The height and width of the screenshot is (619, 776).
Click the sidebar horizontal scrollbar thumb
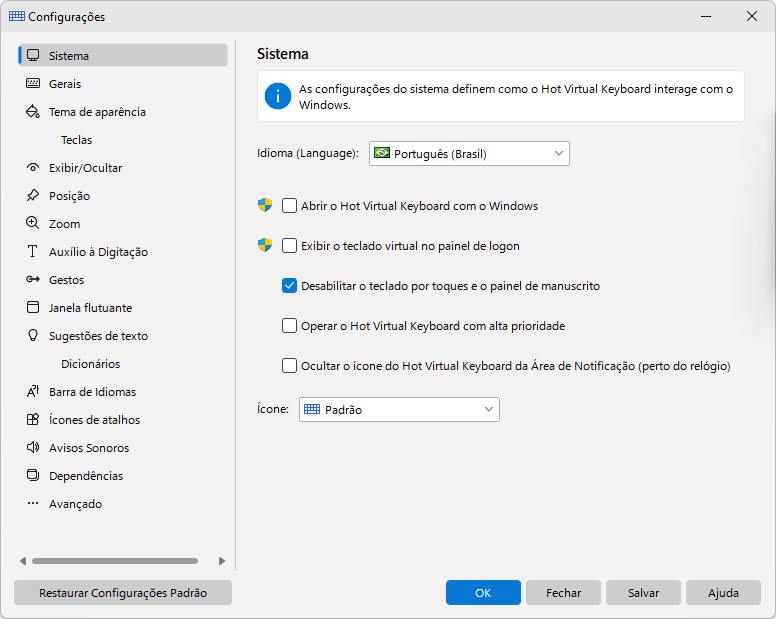pos(115,561)
